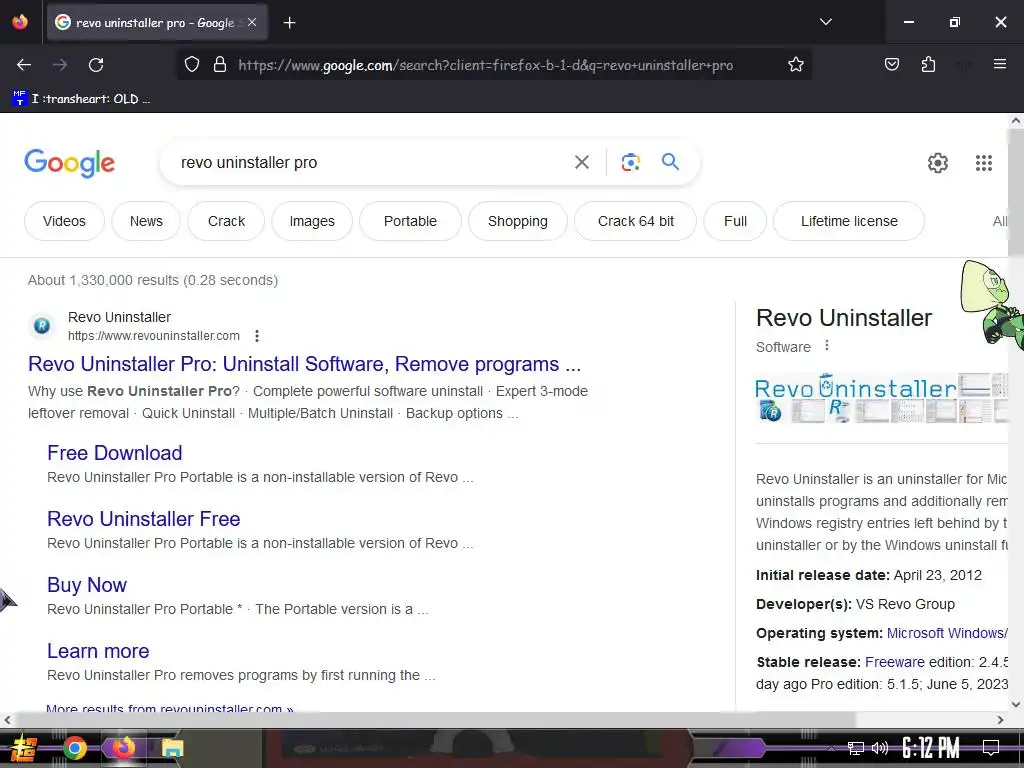Bookmark this page with the star
Screen dimensions: 1024x768
coord(795,65)
